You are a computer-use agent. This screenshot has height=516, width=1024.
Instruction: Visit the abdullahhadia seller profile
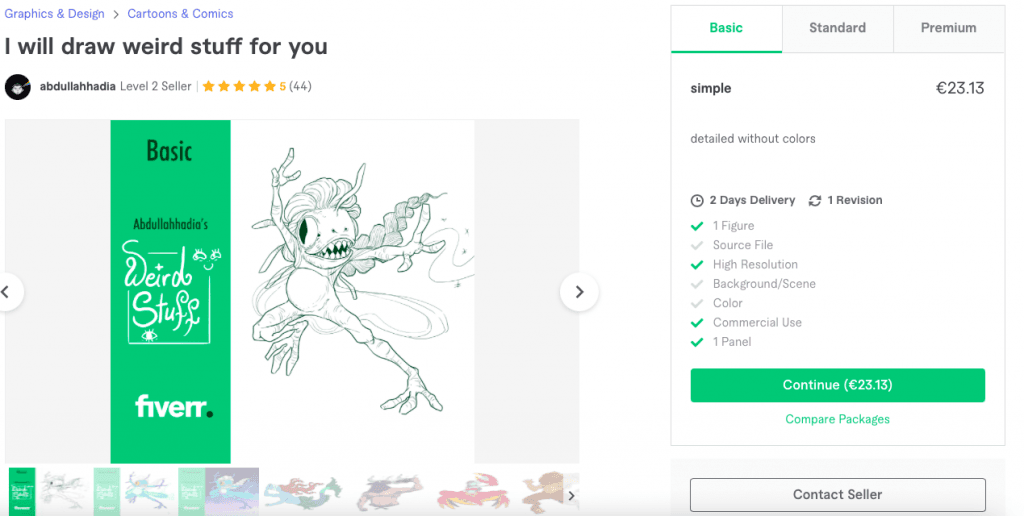click(x=77, y=87)
